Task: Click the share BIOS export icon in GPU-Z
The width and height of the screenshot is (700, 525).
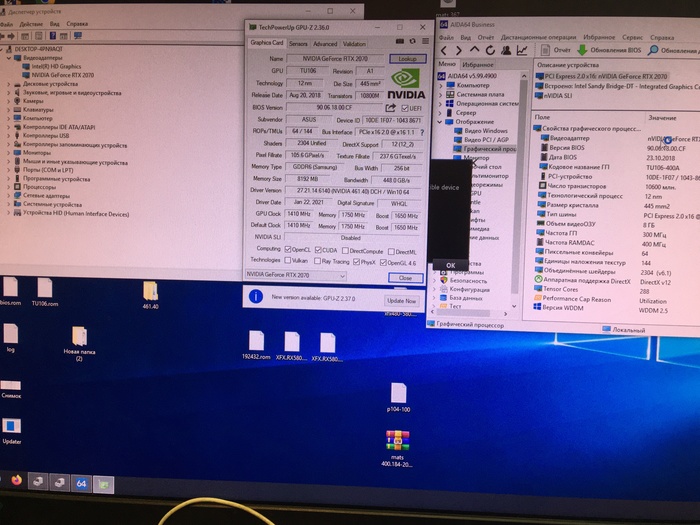Action: tap(391, 108)
